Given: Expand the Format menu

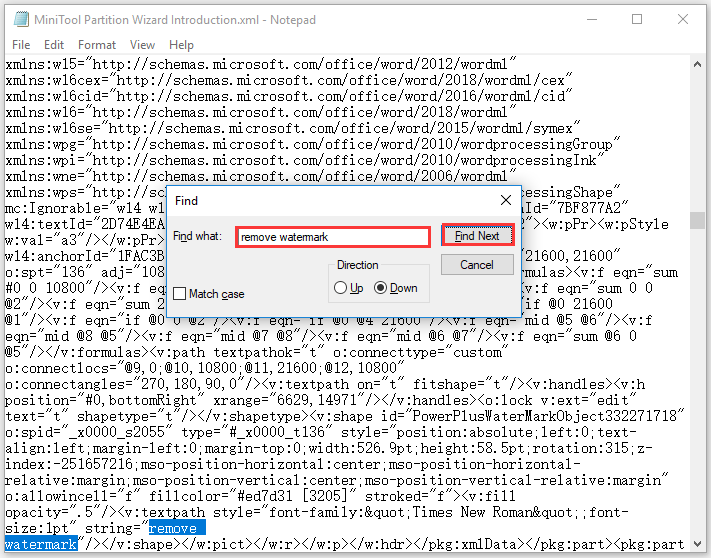Looking at the screenshot, I should pyautogui.click(x=97, y=45).
